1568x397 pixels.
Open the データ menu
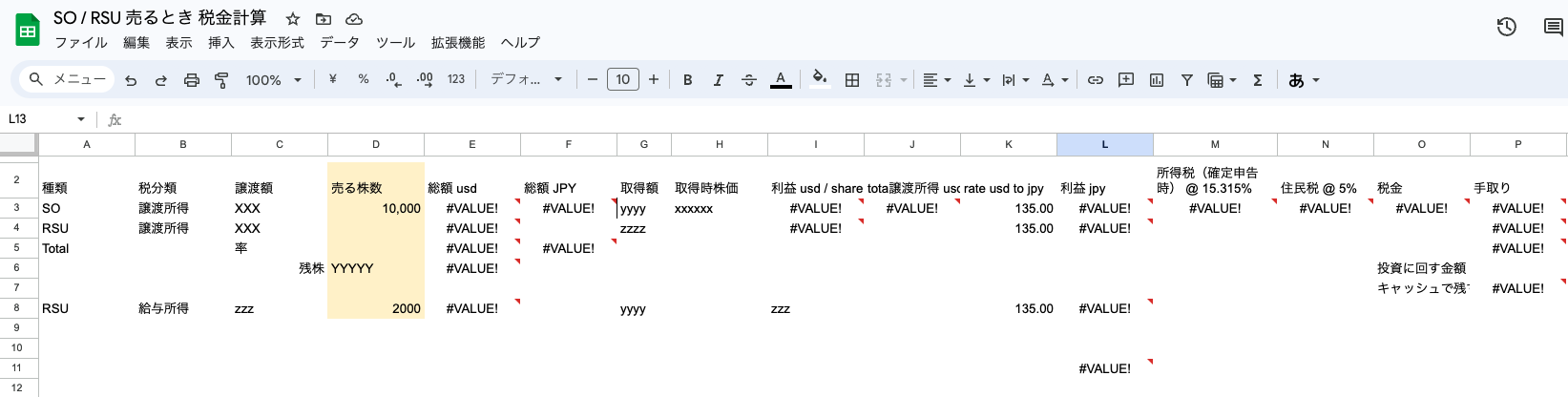point(340,43)
